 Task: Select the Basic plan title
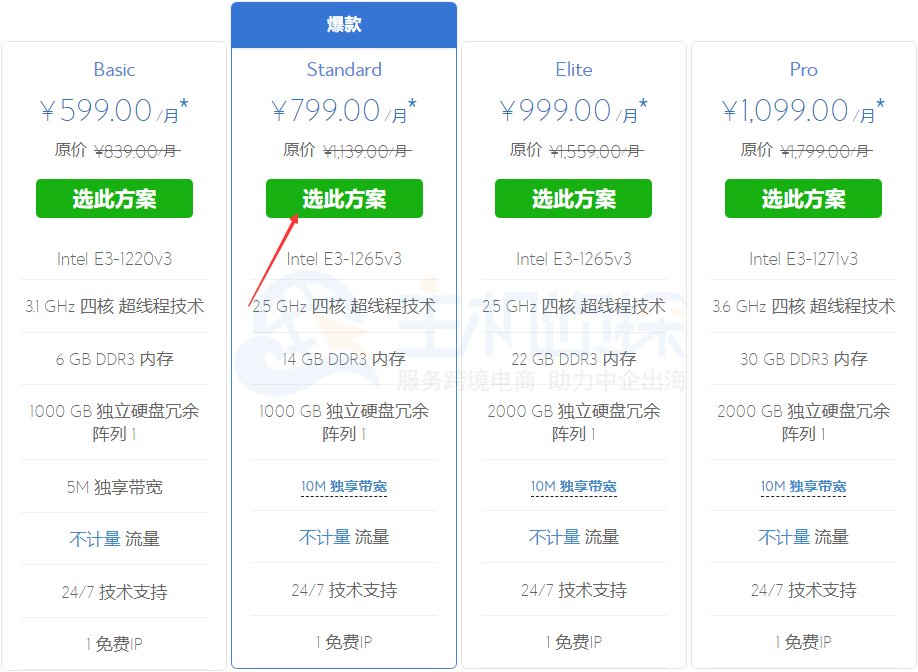(x=113, y=69)
